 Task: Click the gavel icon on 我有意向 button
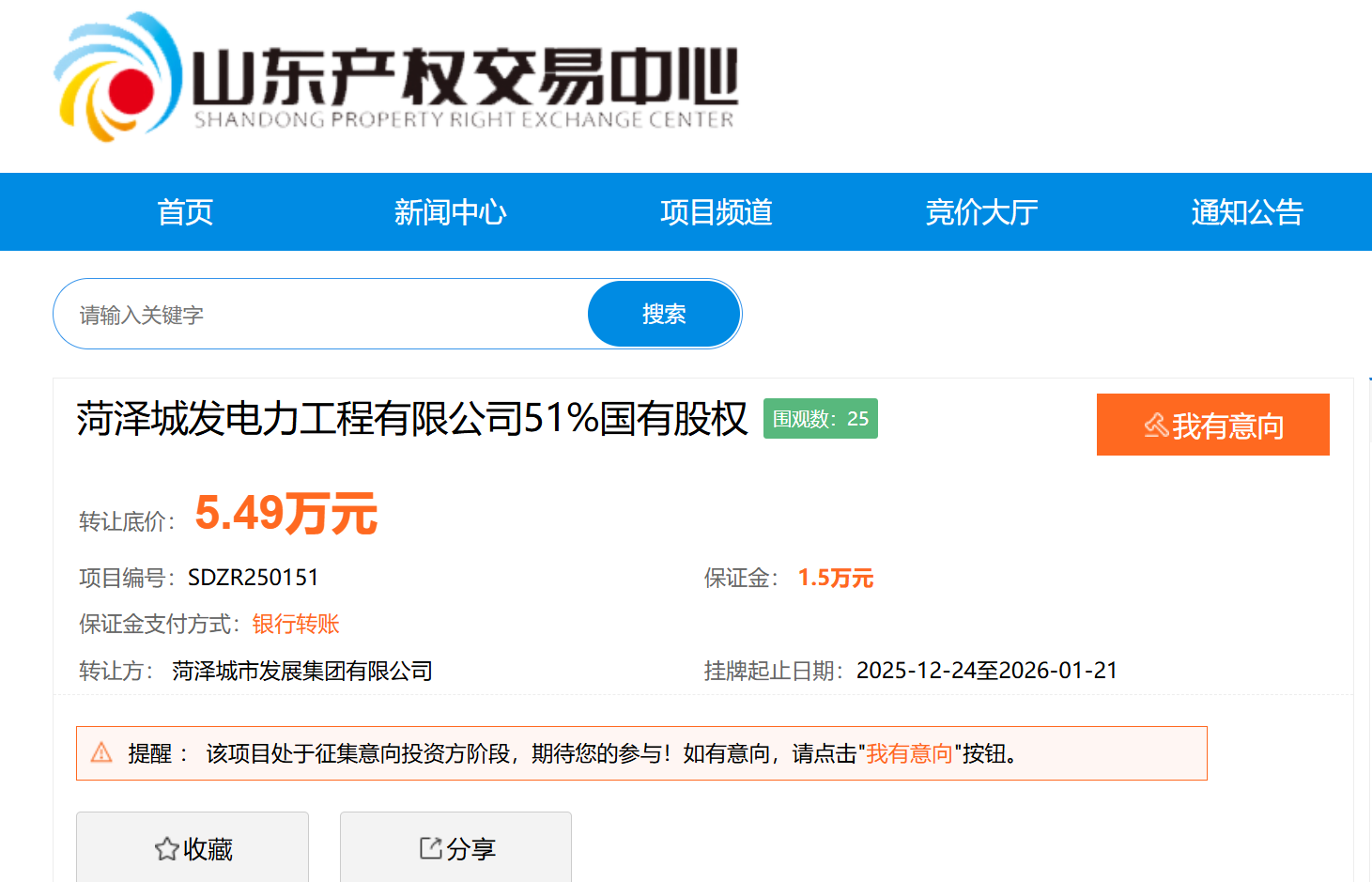[1156, 426]
